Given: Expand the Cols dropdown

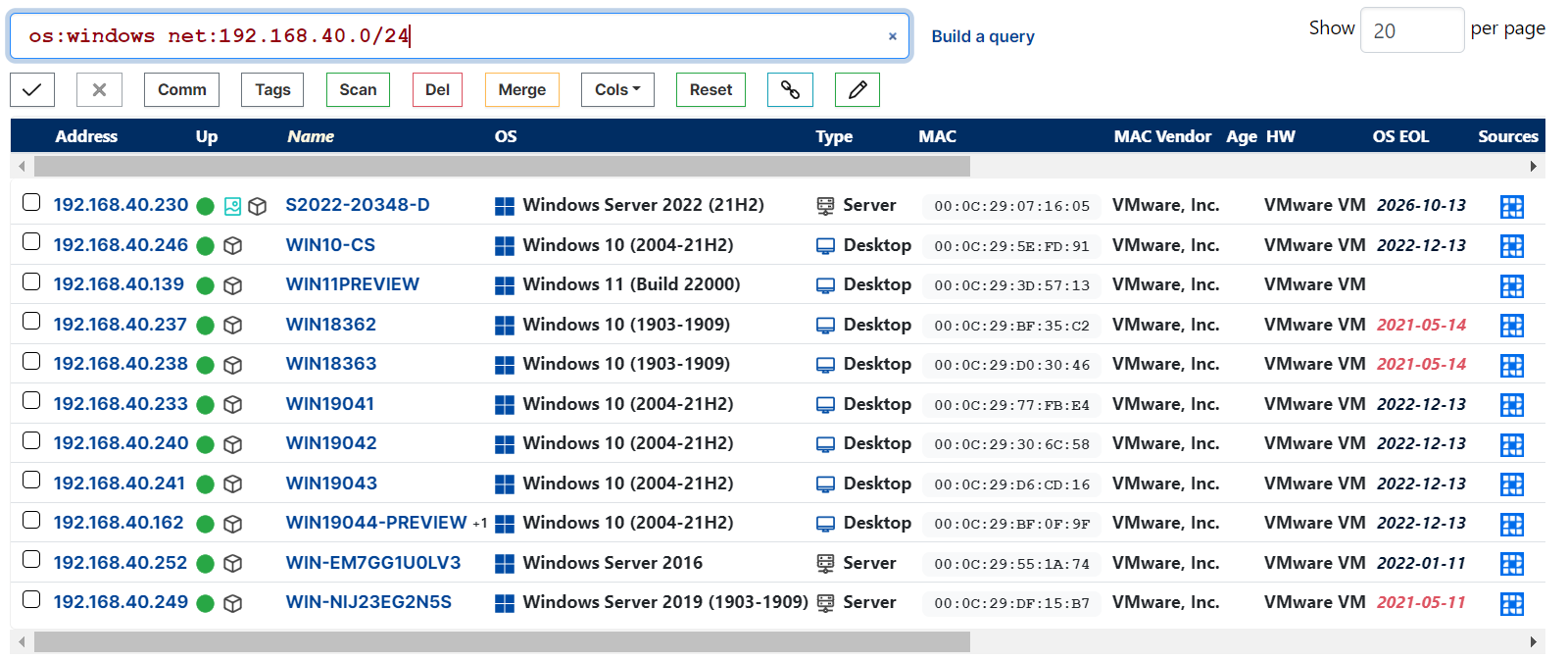Looking at the screenshot, I should pos(616,90).
